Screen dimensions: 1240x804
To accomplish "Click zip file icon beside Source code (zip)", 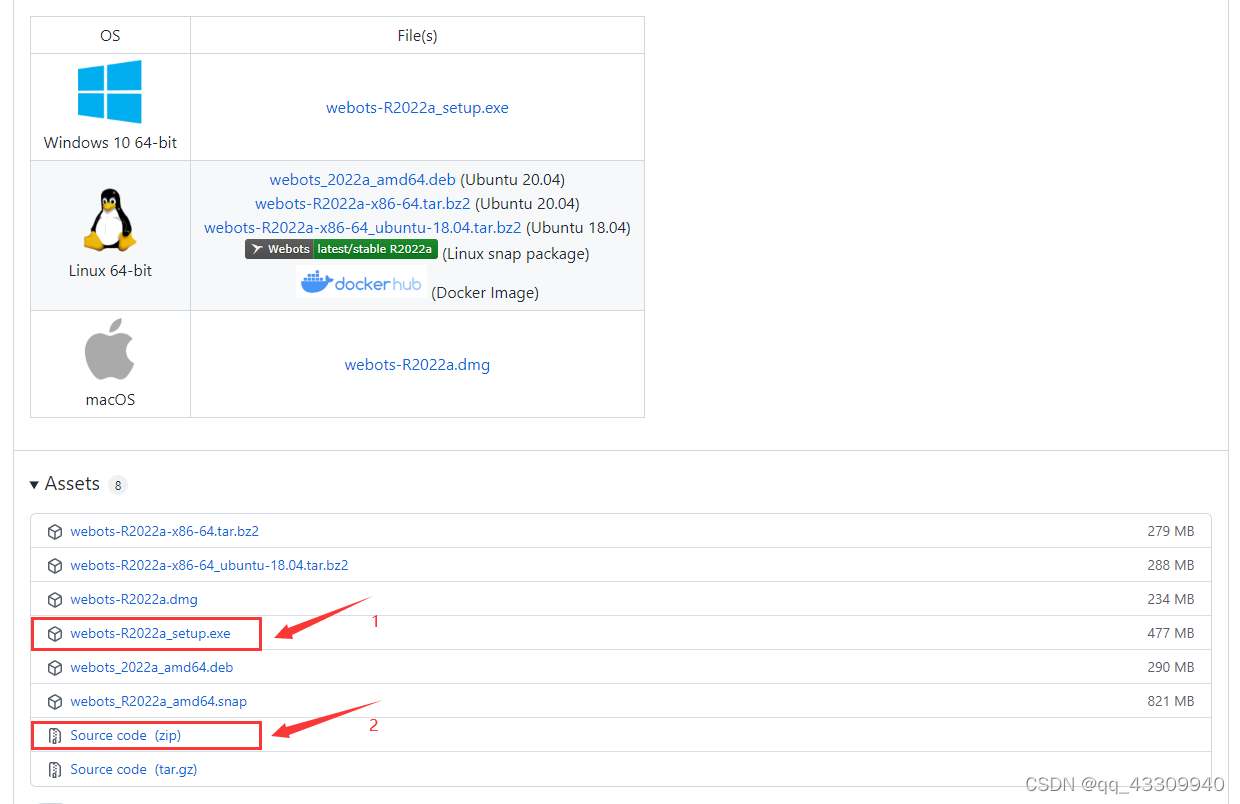I will [x=55, y=736].
